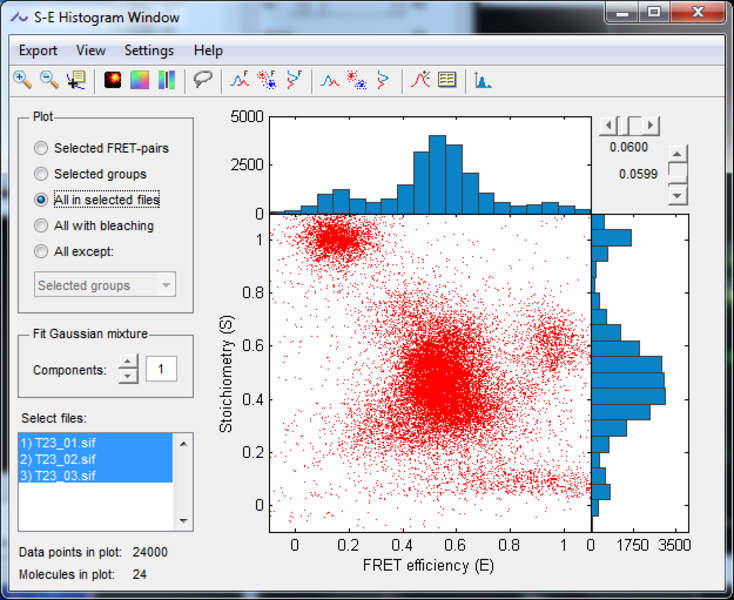Open the Export menu
734x600 pixels.
point(38,50)
